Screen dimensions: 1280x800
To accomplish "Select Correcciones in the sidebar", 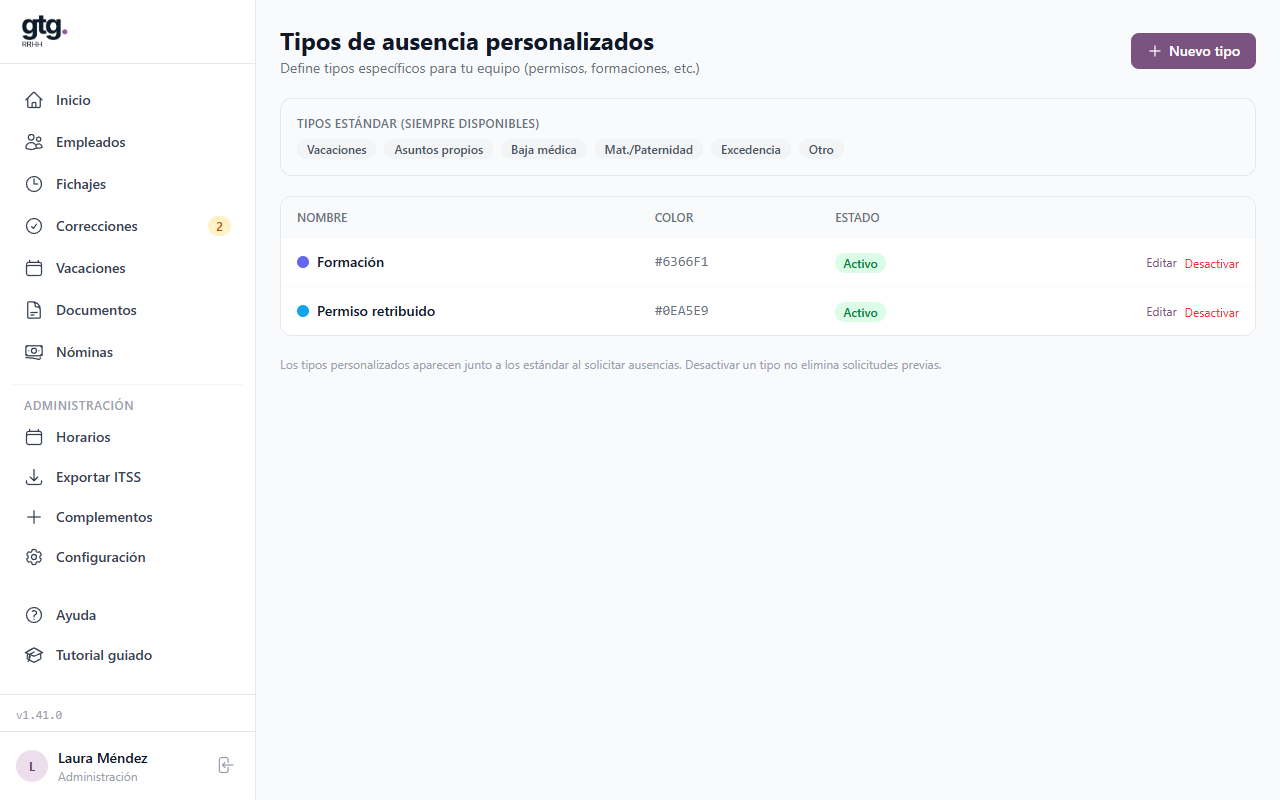I will [x=128, y=226].
